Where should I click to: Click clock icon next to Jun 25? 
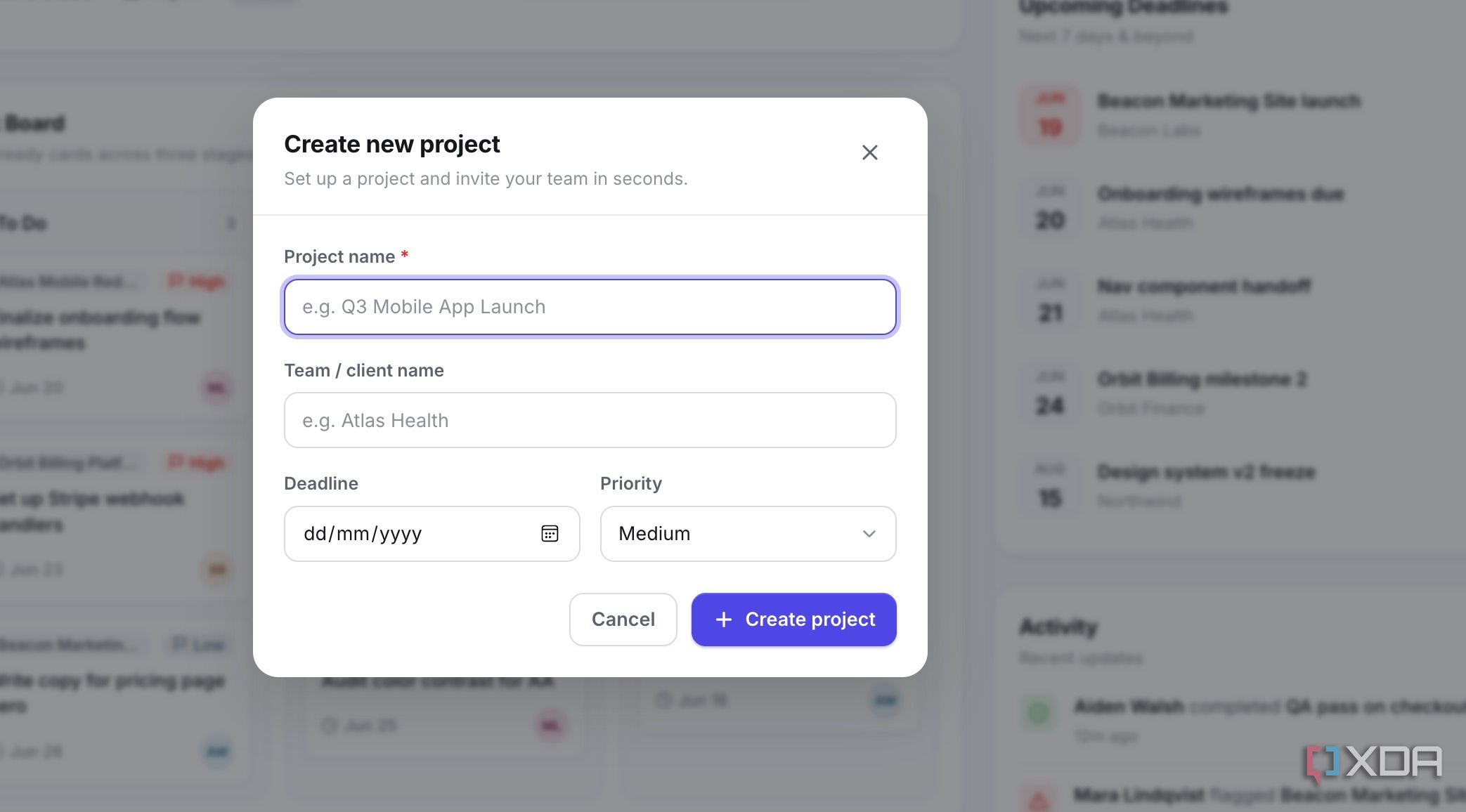pyautogui.click(x=329, y=725)
